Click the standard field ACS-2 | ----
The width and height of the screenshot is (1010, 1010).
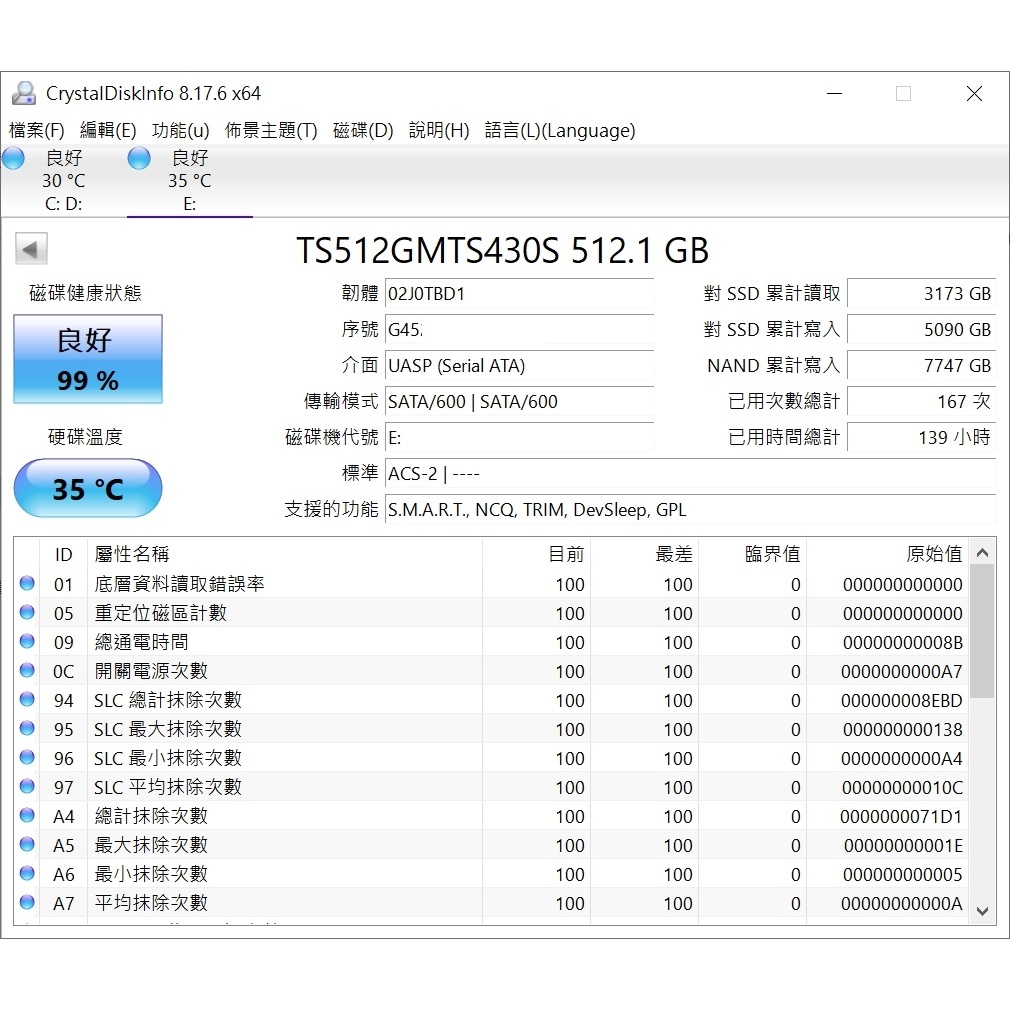[x=691, y=474]
